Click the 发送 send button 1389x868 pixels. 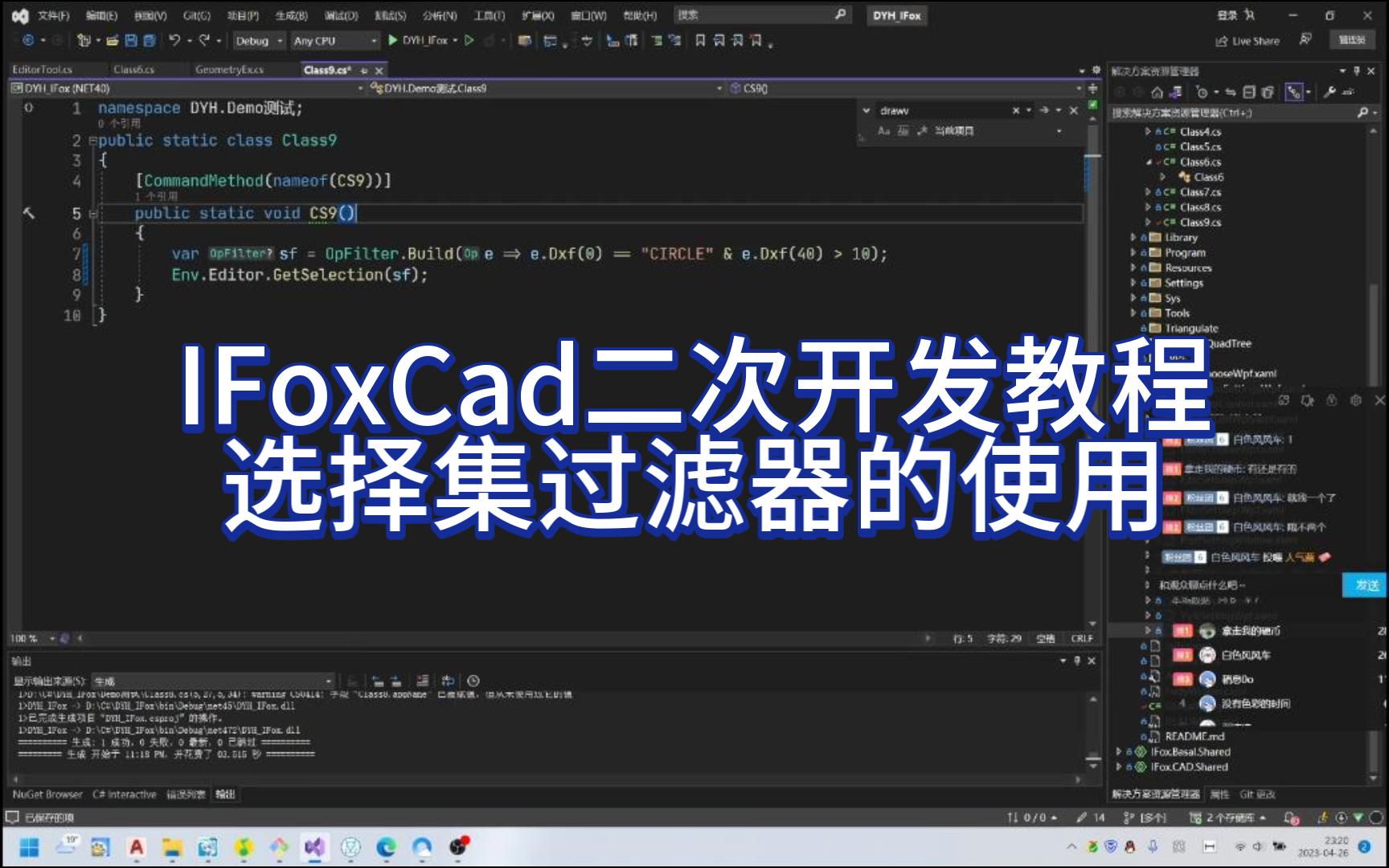coord(1366,585)
